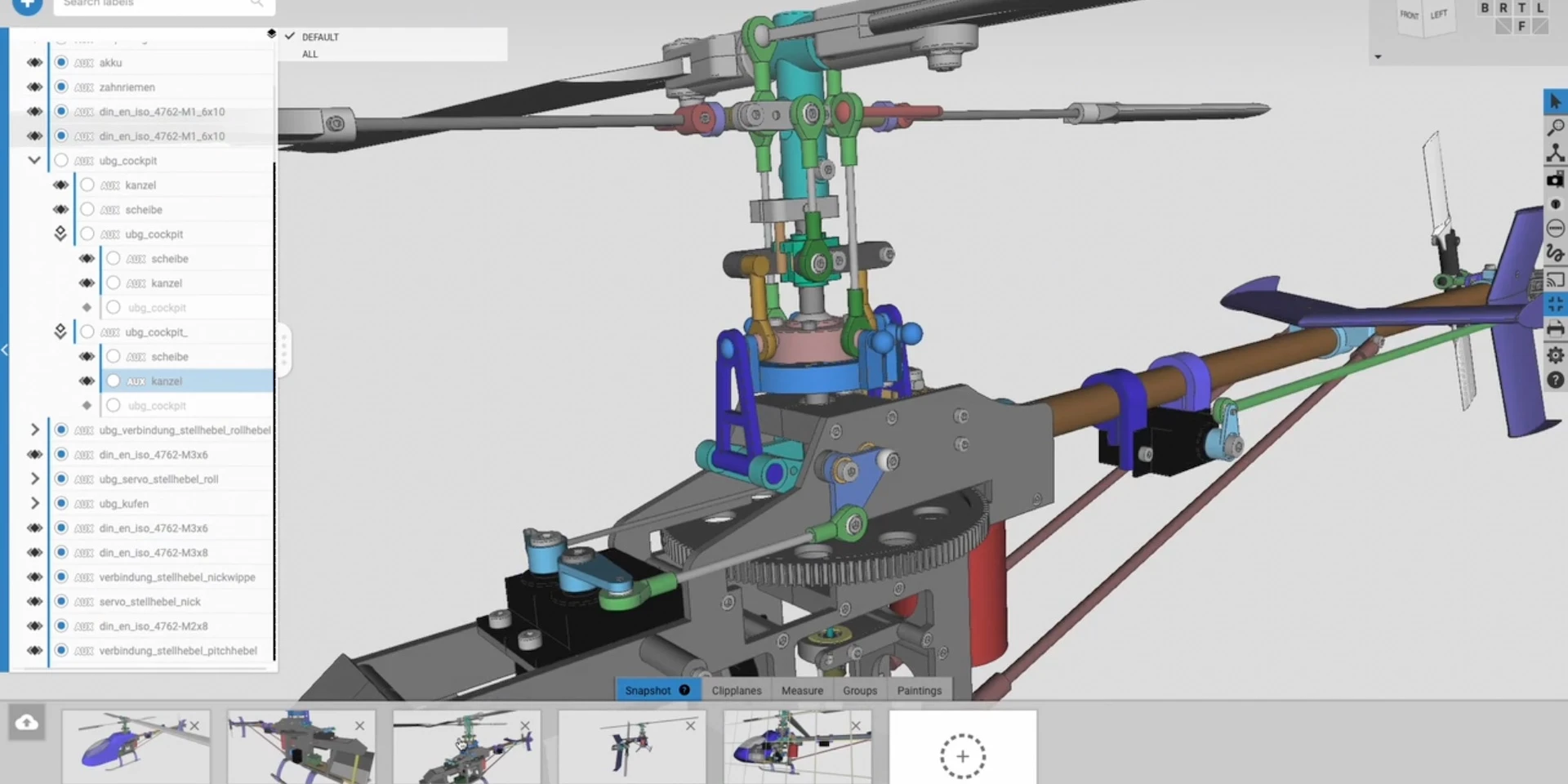Select radio button for ubg_kufen
This screenshot has width=1568, height=784.
pyautogui.click(x=61, y=504)
